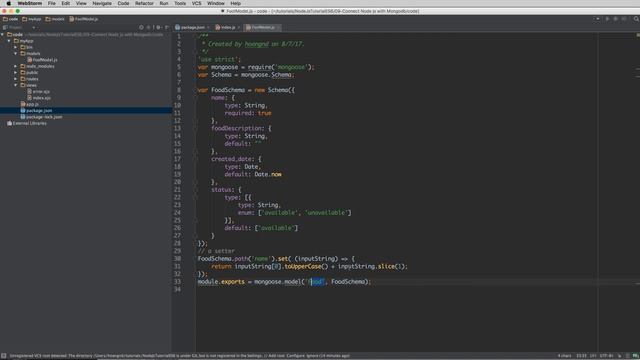Expand the bin folder
This screenshot has width=640, height=360.
(16, 47)
